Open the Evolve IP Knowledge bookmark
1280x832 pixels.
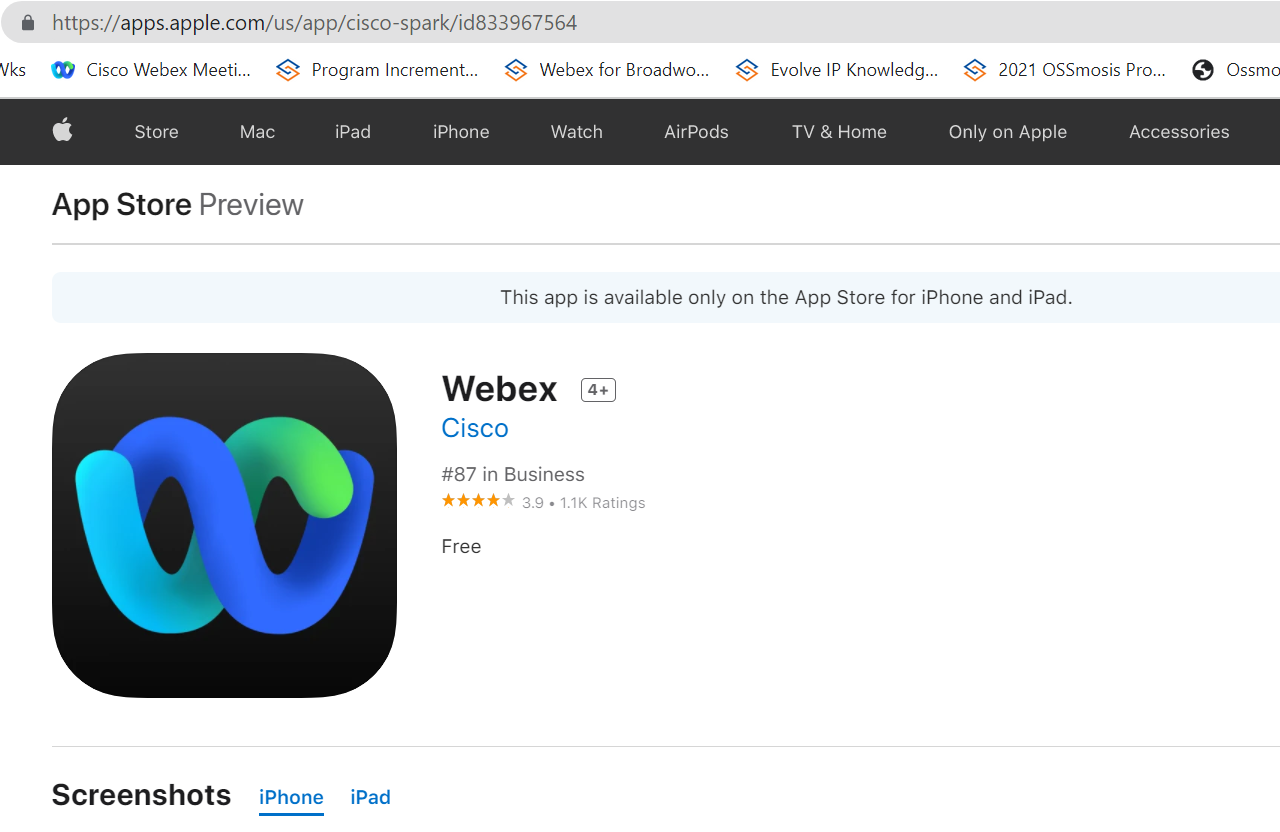point(837,70)
